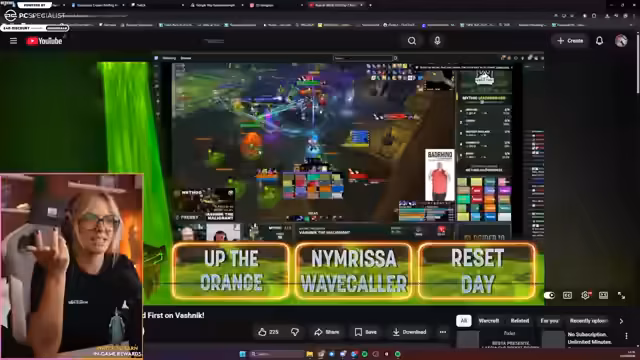Open the notifications bell
This screenshot has width=640, height=360.
[x=599, y=41]
